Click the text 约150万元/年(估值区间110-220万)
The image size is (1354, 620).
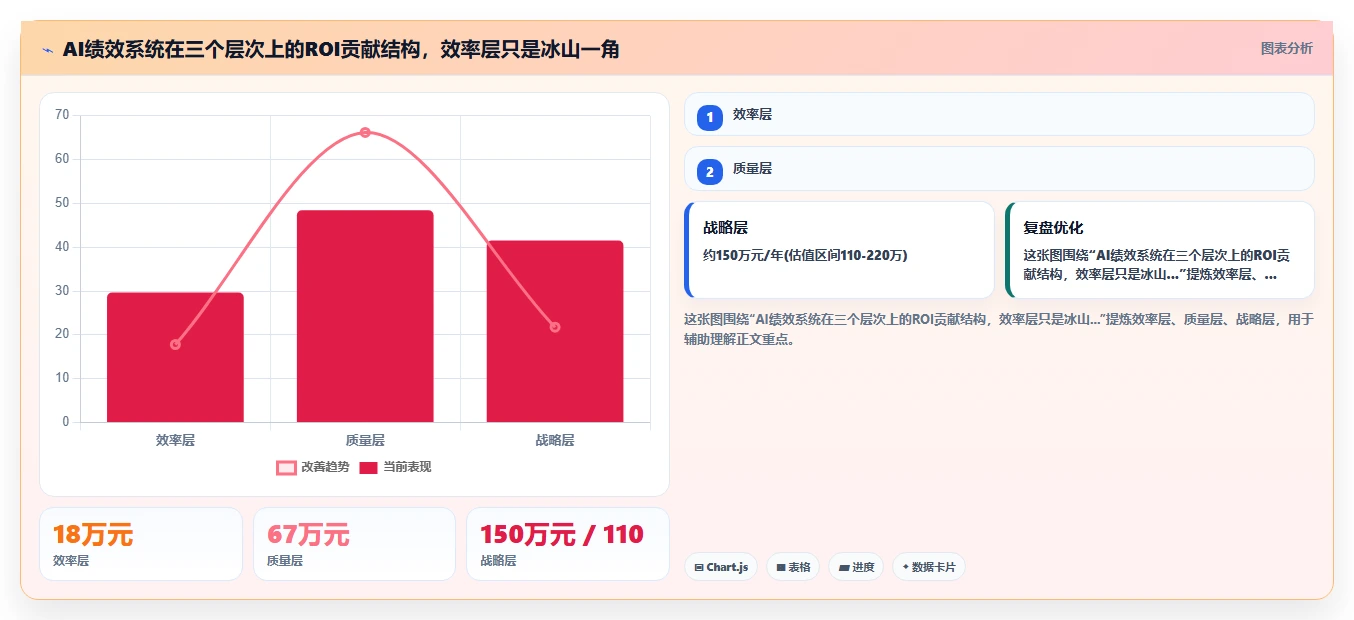point(805,255)
